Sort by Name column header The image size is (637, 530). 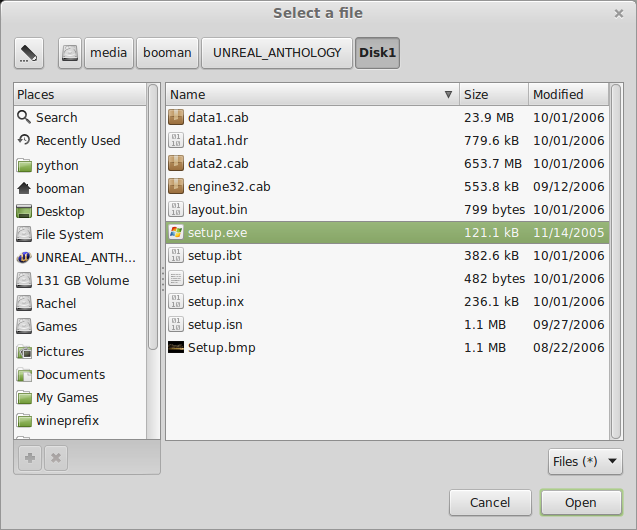(312, 95)
